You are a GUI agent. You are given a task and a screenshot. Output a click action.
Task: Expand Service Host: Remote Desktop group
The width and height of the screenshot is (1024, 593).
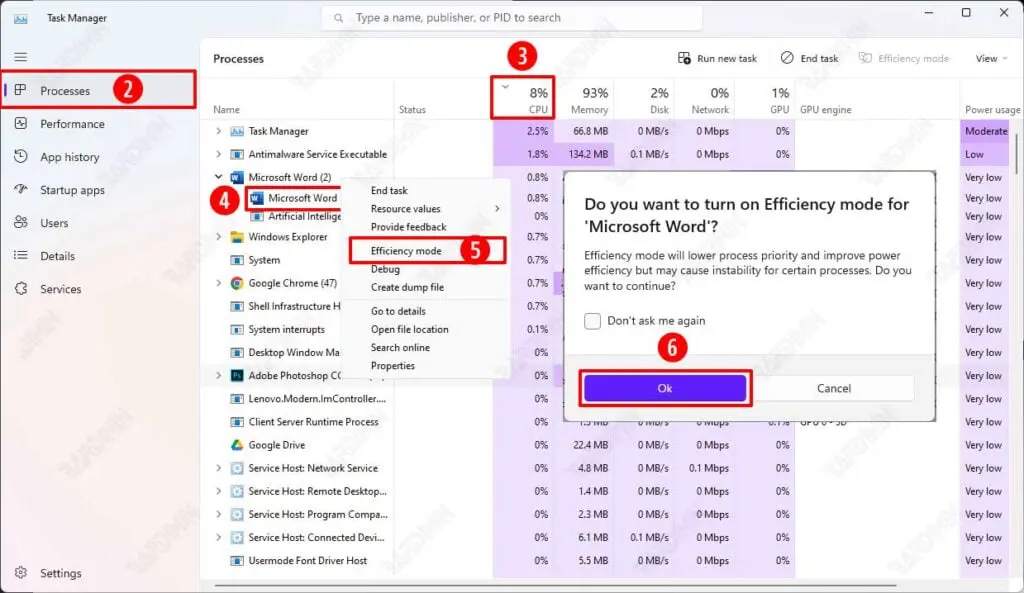coord(219,491)
